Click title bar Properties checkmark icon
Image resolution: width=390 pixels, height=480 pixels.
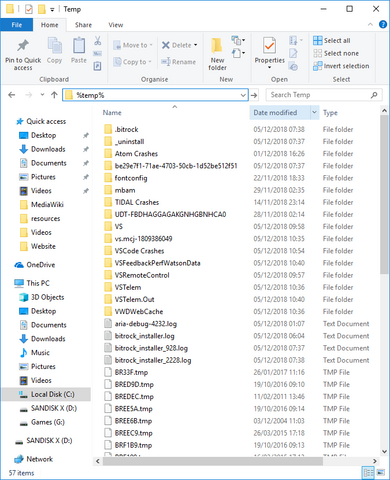click(29, 9)
